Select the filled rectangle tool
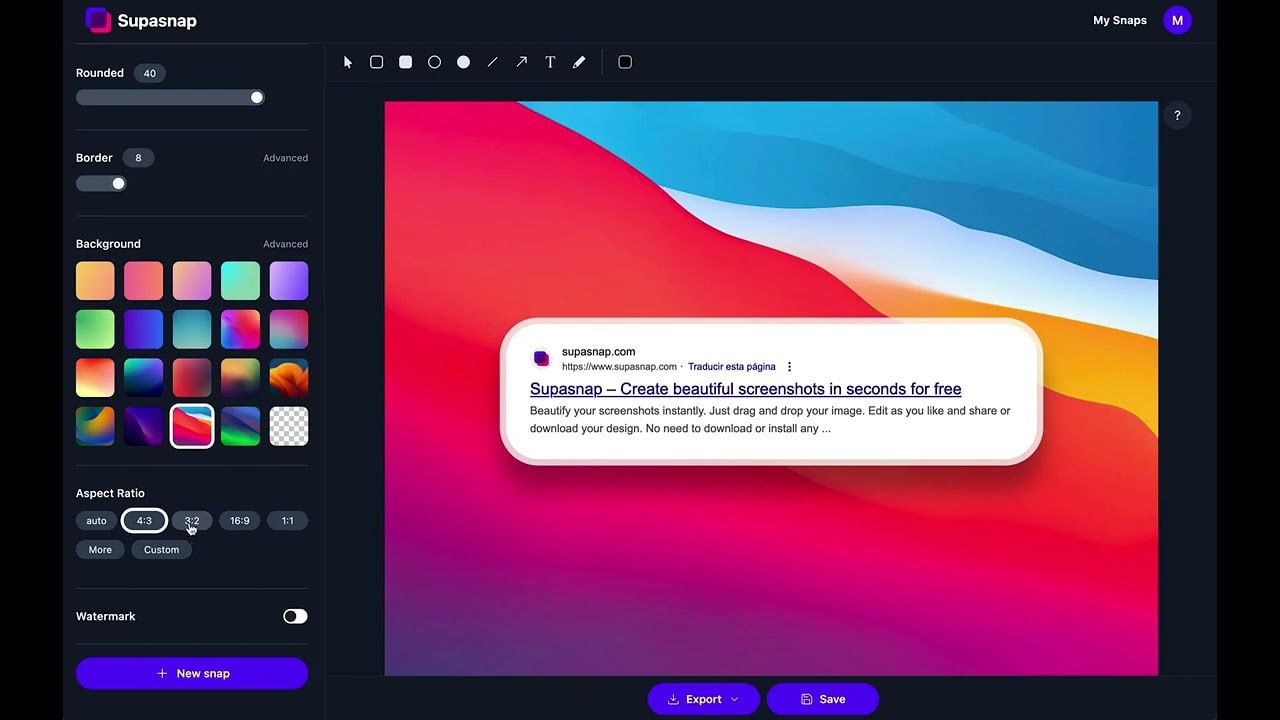The height and width of the screenshot is (720, 1280). pyautogui.click(x=405, y=62)
